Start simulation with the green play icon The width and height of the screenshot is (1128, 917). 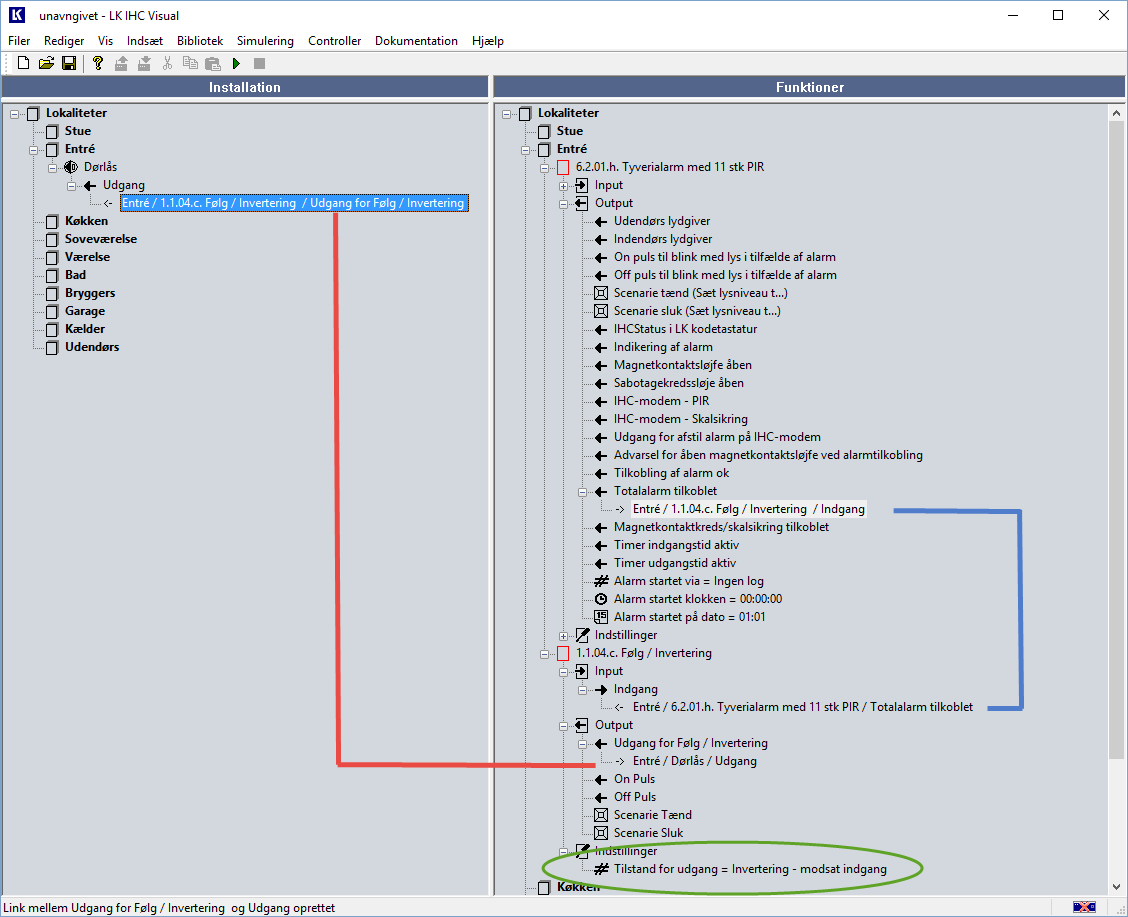pos(237,64)
